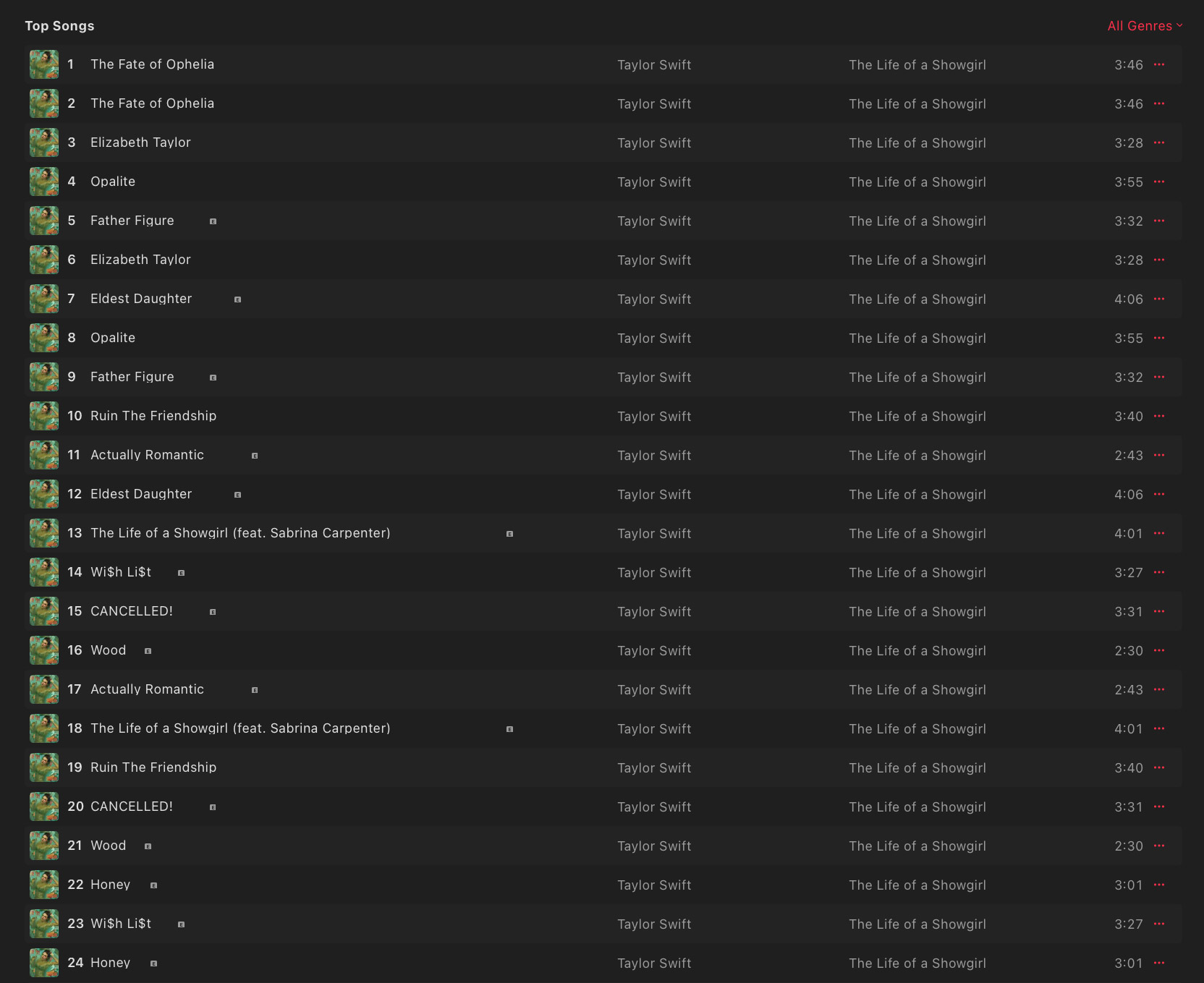Click ellipsis menu for song 20 CANCELLED!
1204x983 pixels.
1159,807
